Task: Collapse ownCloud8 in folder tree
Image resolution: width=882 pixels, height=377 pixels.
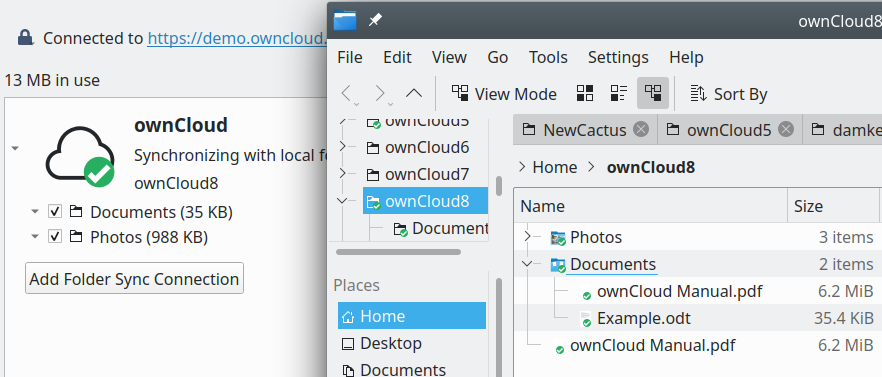Action: tap(343, 200)
